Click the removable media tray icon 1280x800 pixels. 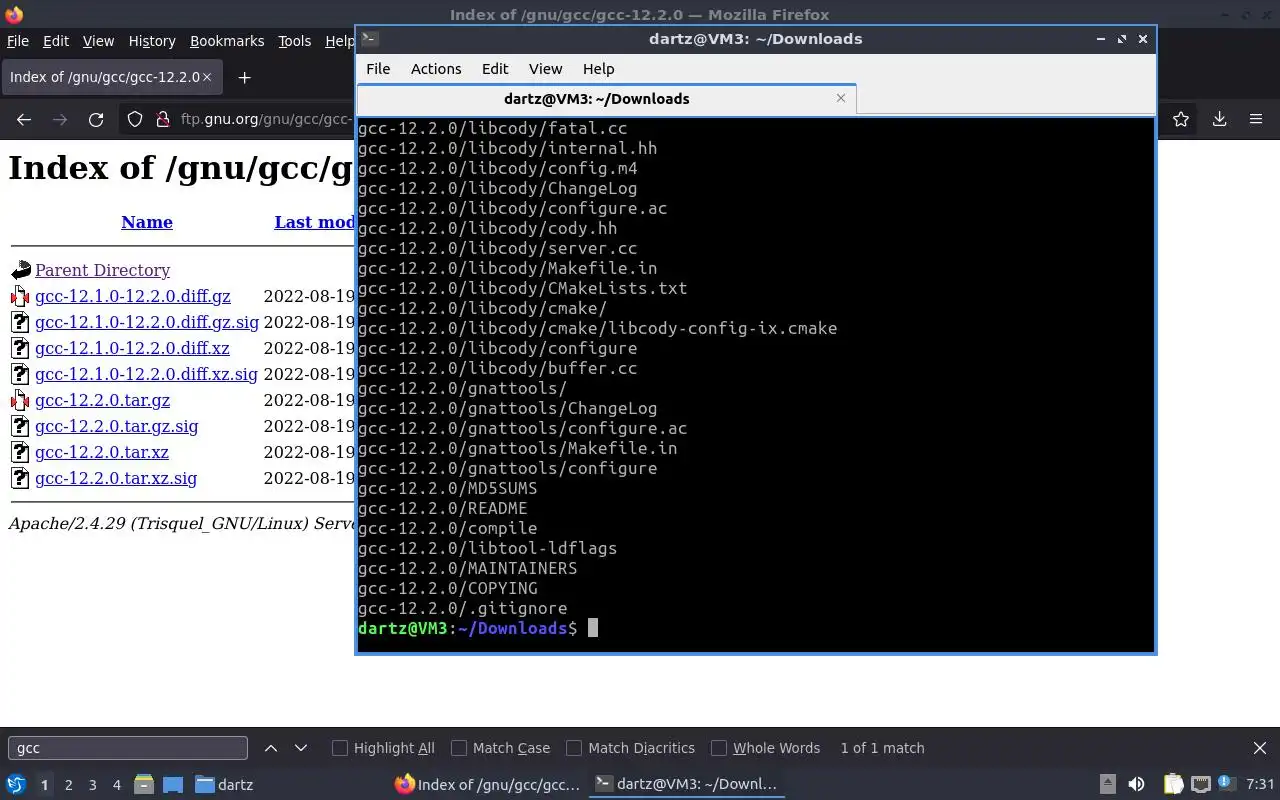click(x=1107, y=785)
